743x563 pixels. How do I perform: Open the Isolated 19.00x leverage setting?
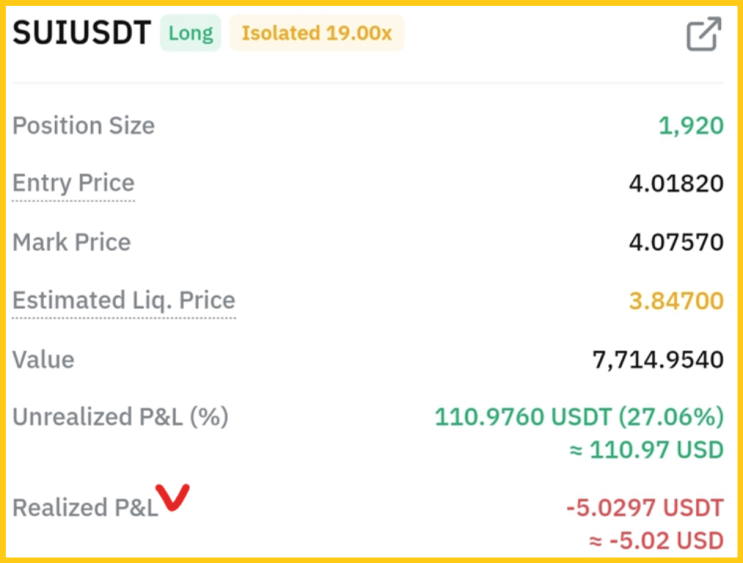[x=316, y=34]
